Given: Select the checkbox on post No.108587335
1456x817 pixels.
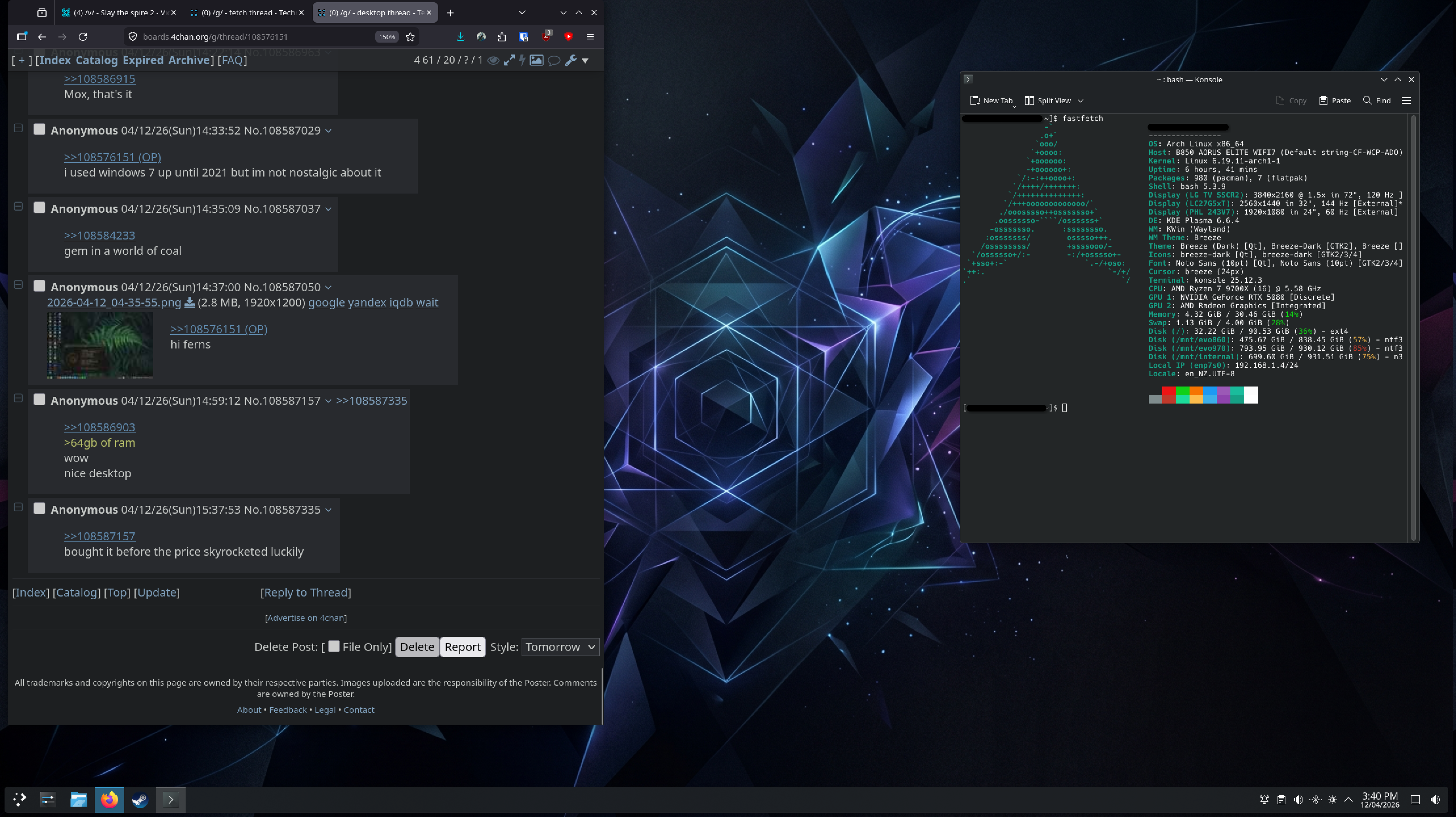Looking at the screenshot, I should point(39,509).
